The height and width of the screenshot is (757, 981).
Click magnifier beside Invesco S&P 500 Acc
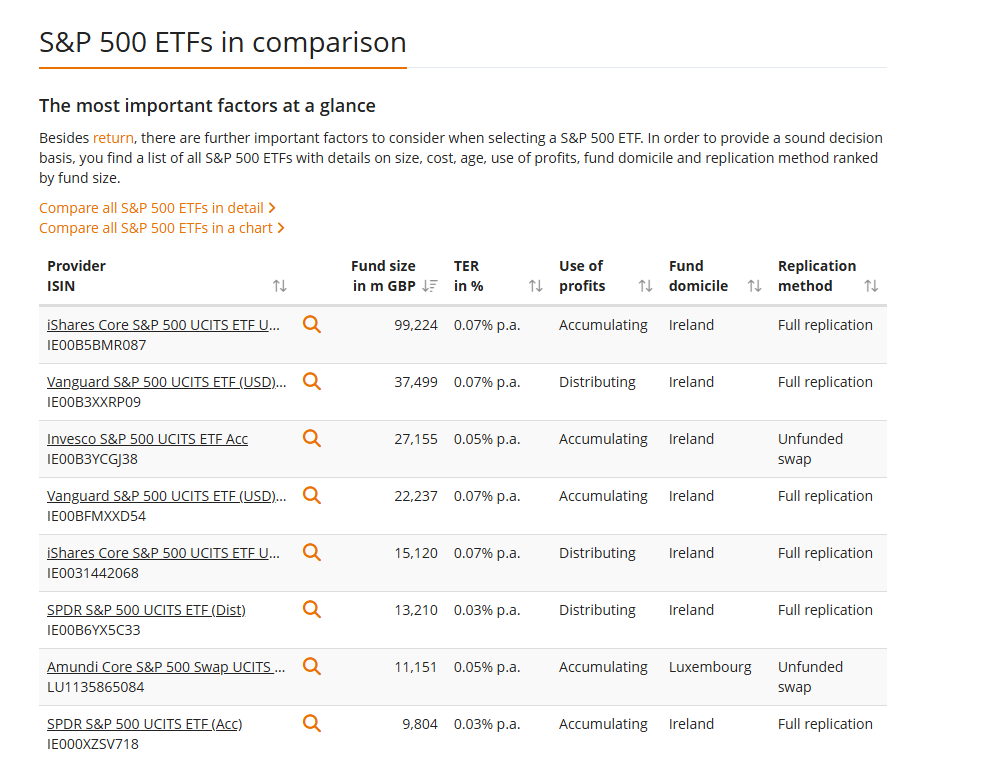pos(312,438)
